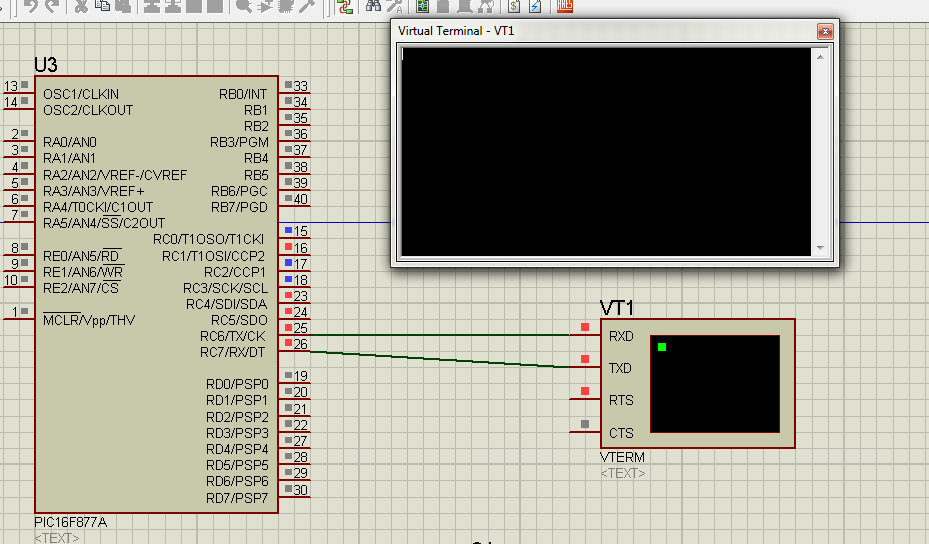Click the Cut scissors icon
929x544 pixels.
[x=81, y=5]
